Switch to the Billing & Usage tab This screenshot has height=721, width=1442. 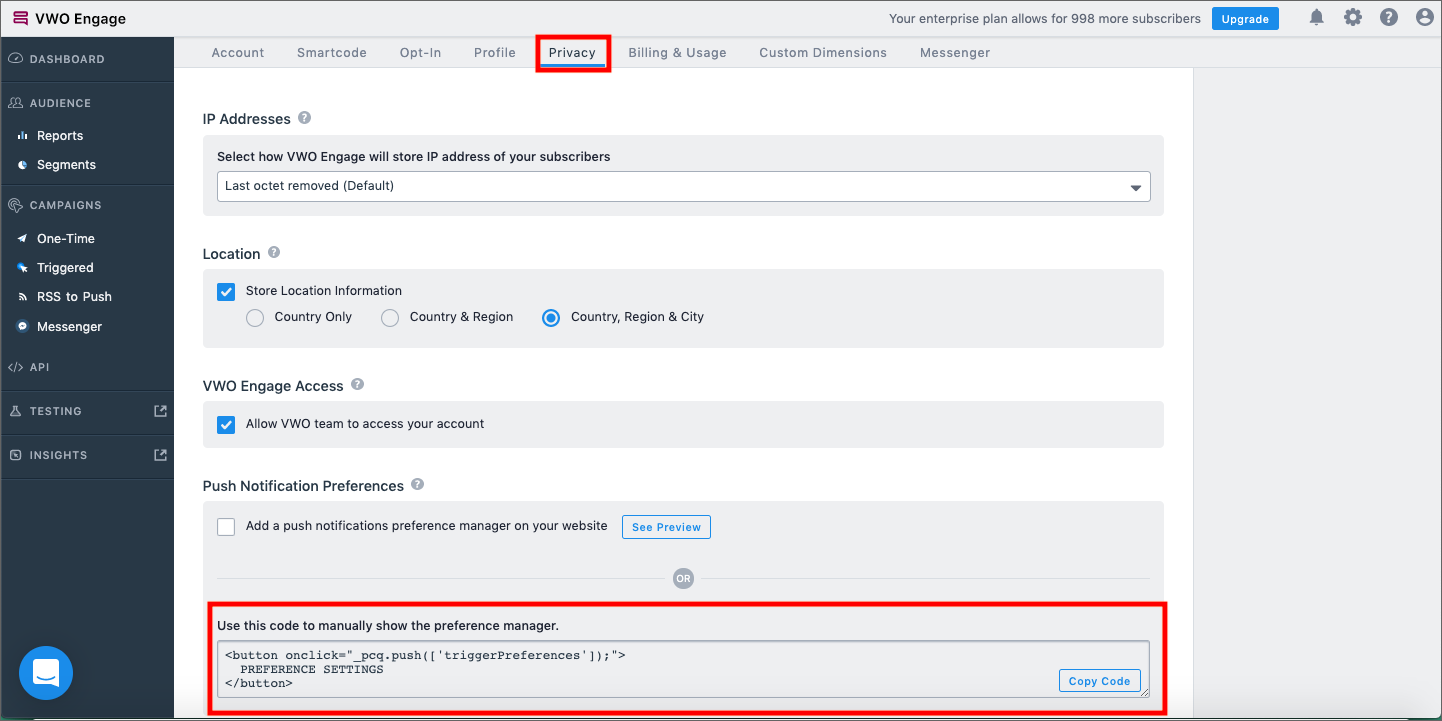click(x=678, y=52)
